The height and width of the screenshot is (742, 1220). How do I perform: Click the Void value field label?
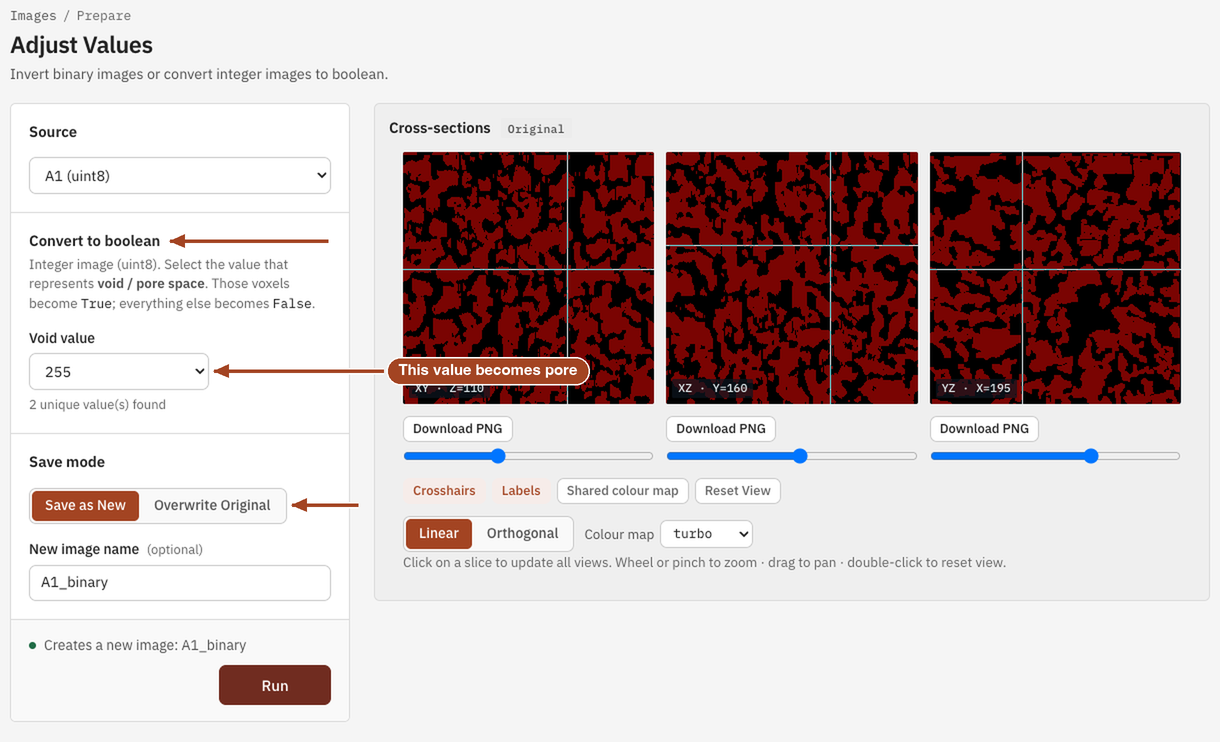click(62, 338)
